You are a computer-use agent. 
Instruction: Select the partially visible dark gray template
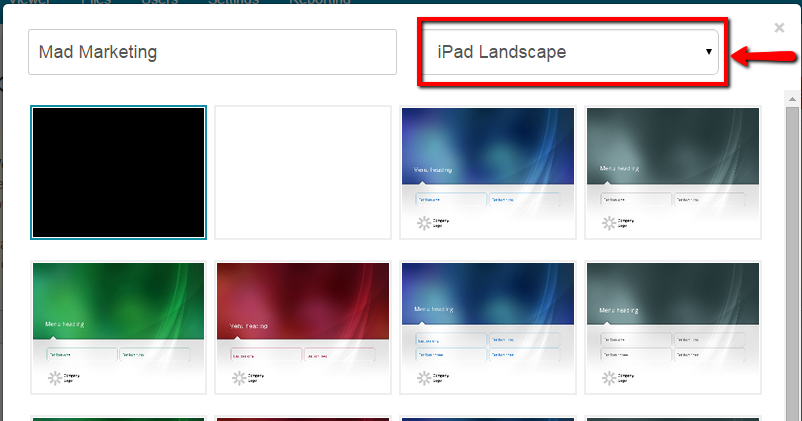672,418
